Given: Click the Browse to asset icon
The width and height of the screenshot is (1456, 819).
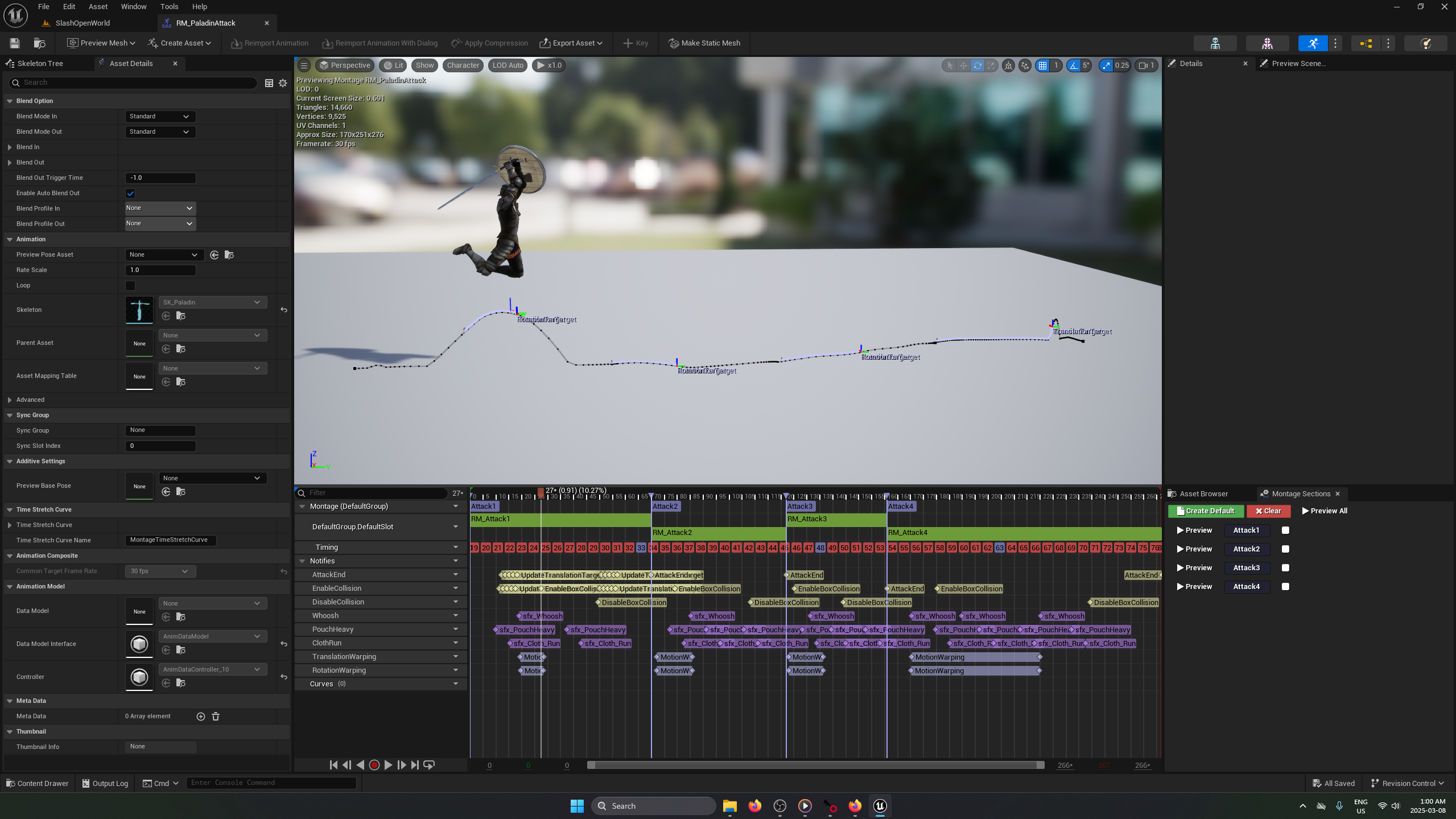Looking at the screenshot, I should pos(39,43).
